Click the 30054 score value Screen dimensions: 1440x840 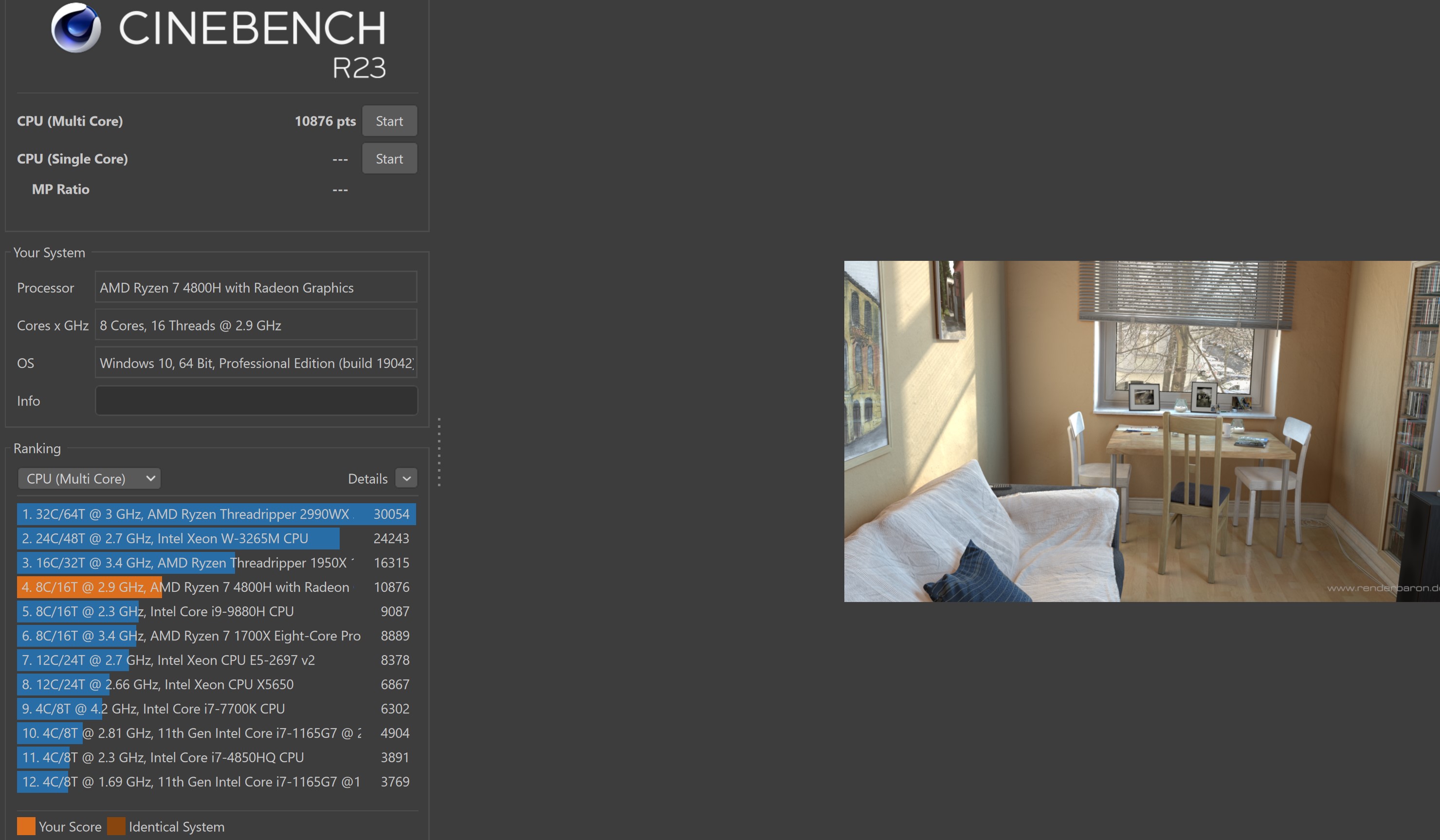click(391, 514)
